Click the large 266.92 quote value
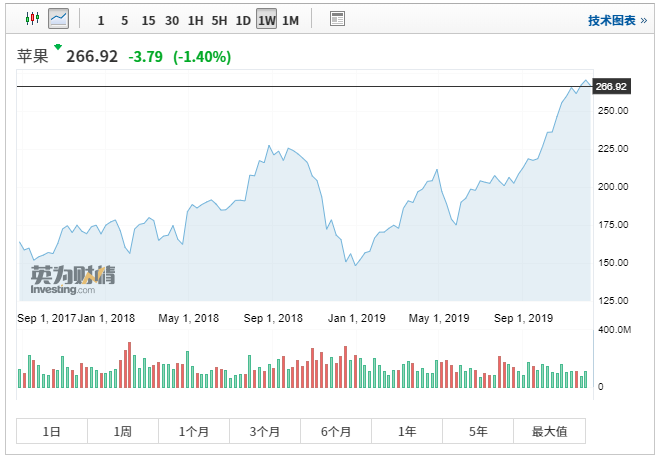The height and width of the screenshot is (460, 660). pyautogui.click(x=92, y=56)
